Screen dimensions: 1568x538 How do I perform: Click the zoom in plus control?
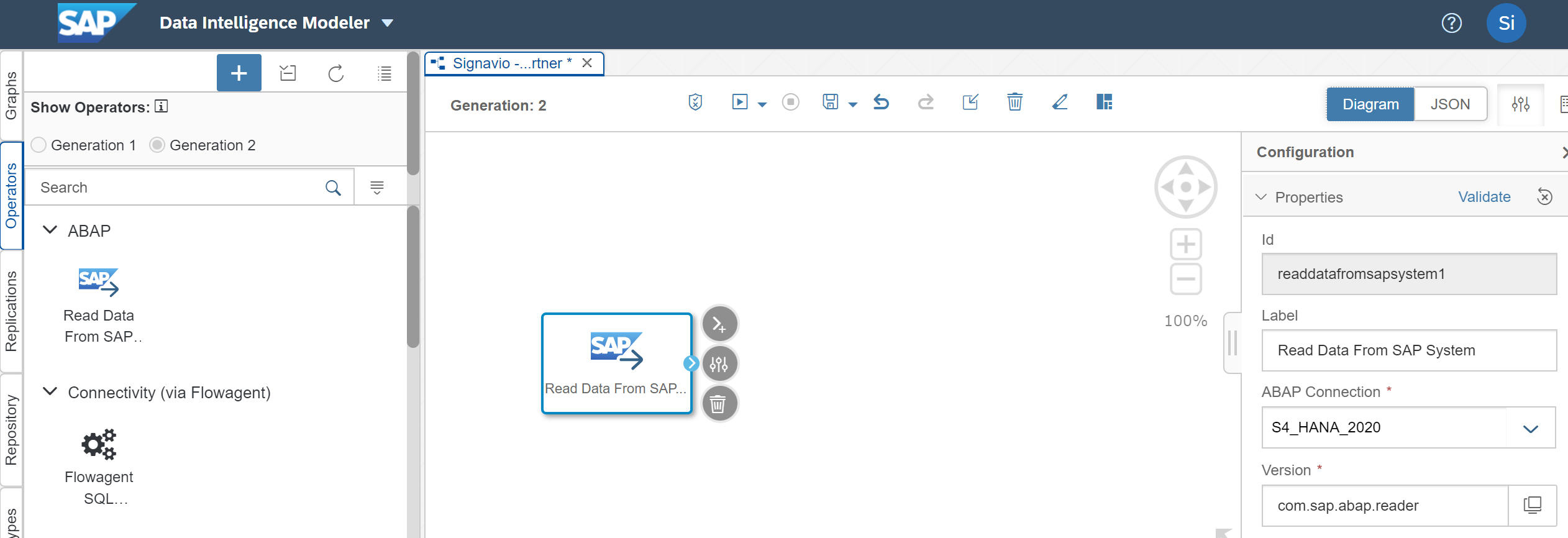(1185, 244)
